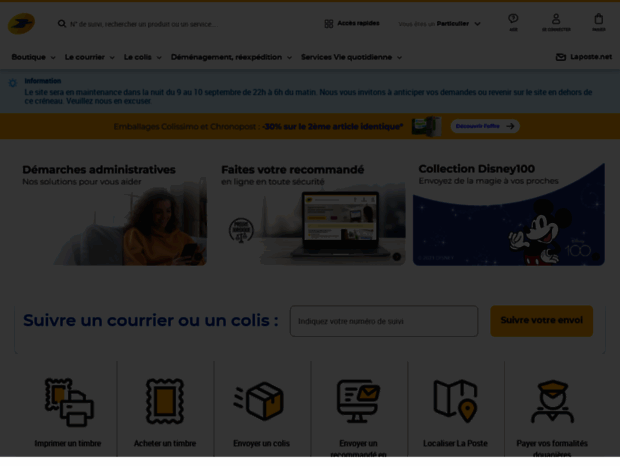Focus the tracking number input field
Screen dimensions: 620x466
[x=384, y=321]
